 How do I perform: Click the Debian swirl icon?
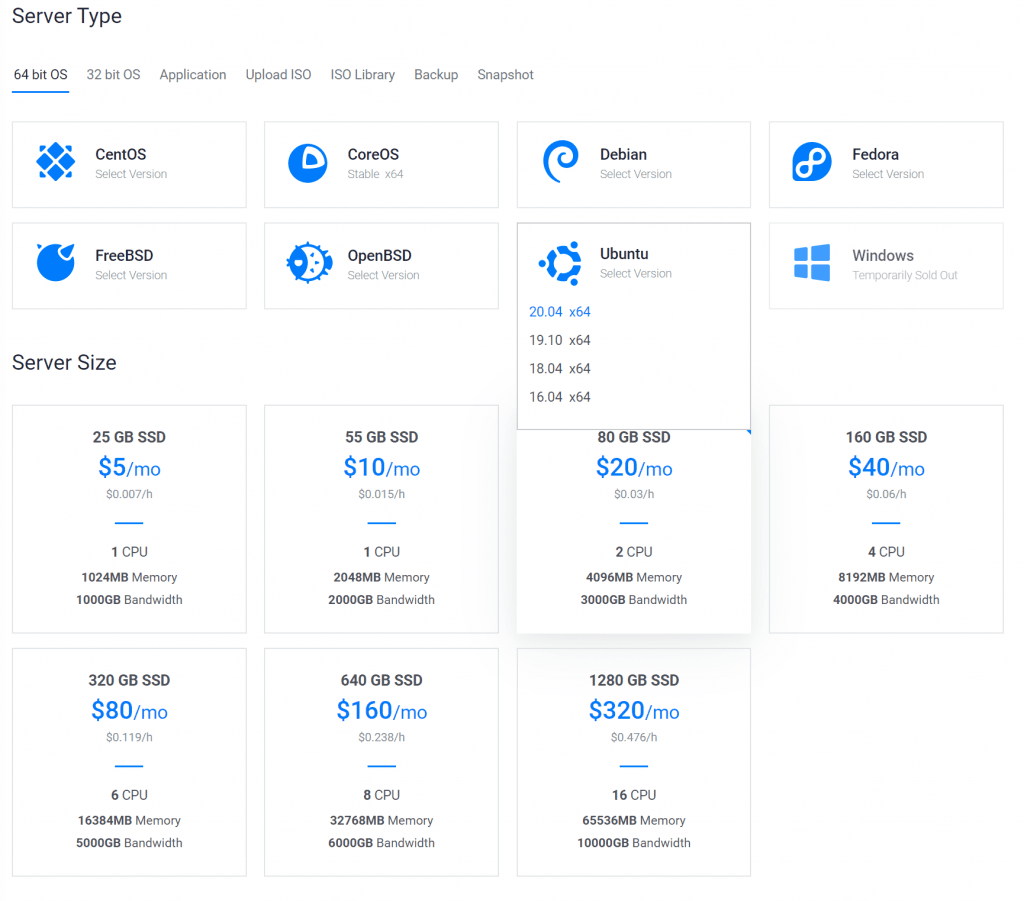pos(559,162)
